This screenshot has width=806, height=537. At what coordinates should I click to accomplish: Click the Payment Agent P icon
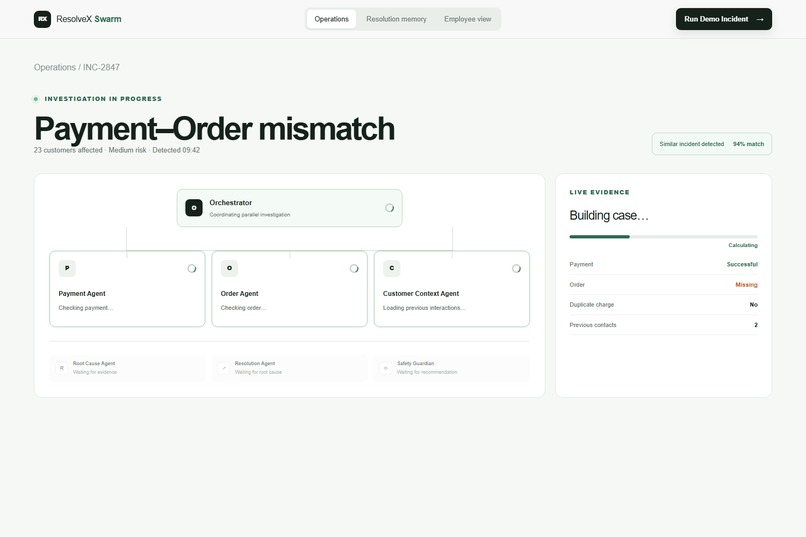(67, 268)
